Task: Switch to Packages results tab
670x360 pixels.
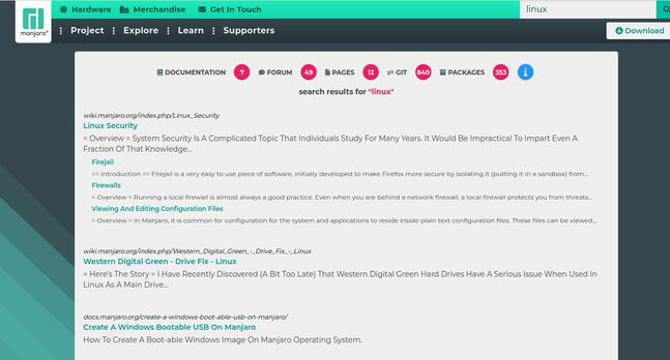Action: point(466,72)
